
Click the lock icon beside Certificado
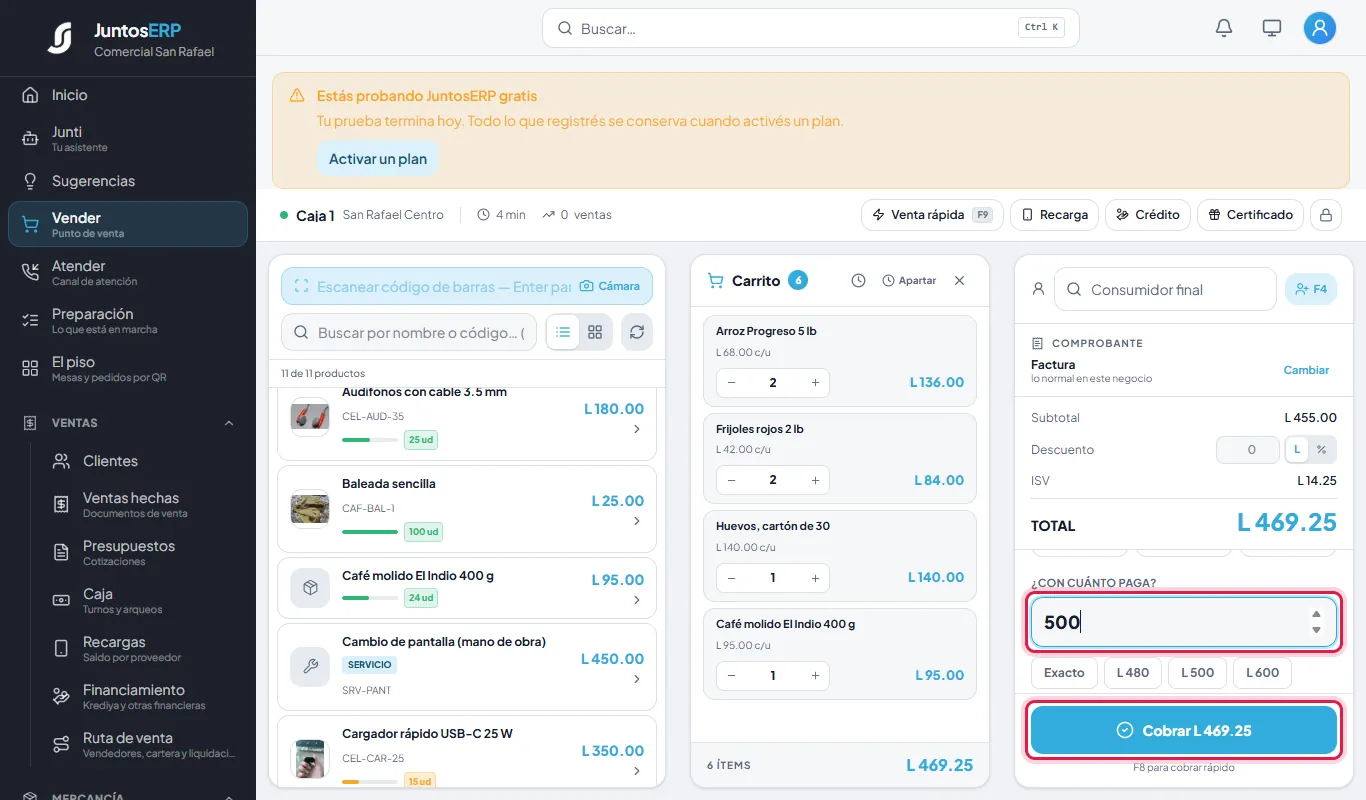1325,215
